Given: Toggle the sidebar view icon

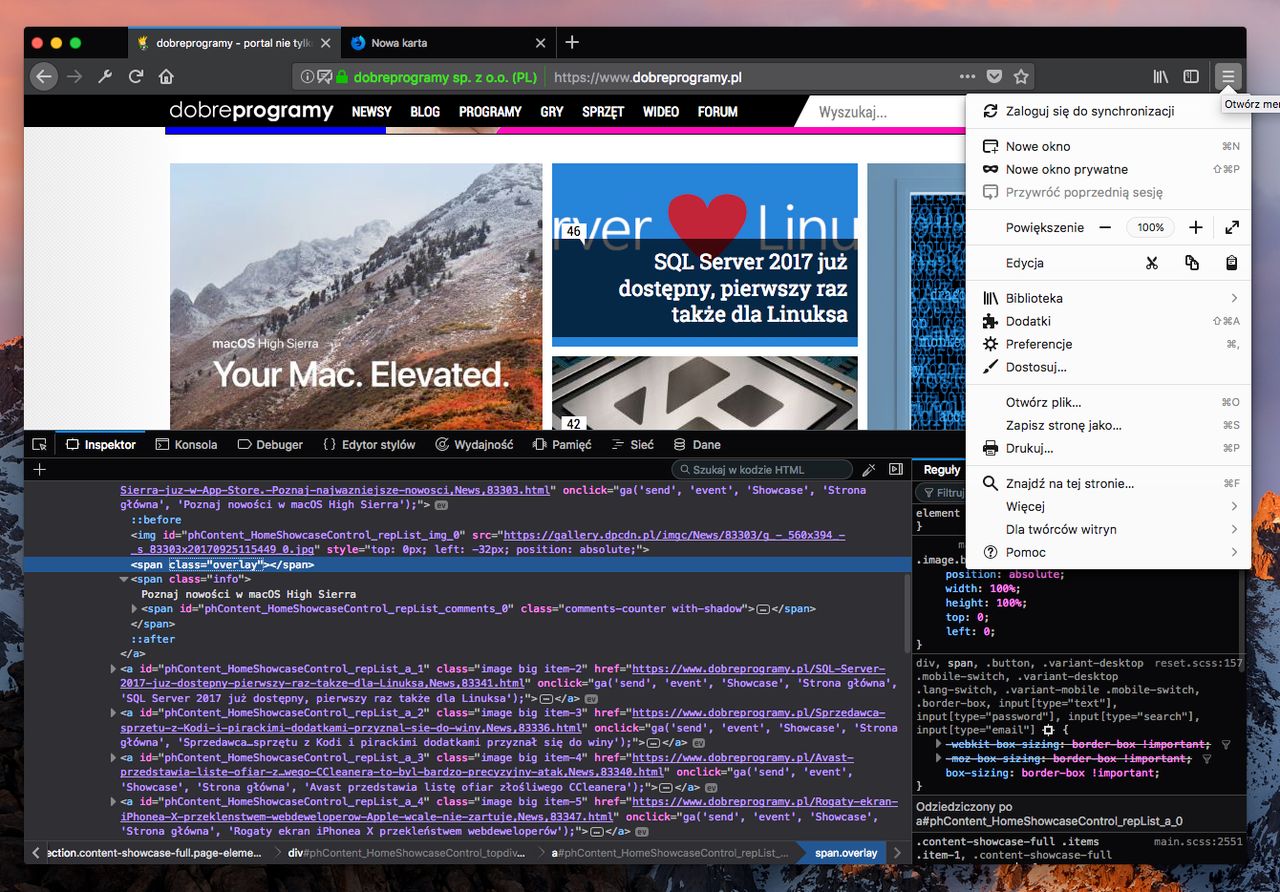Looking at the screenshot, I should click(1191, 76).
